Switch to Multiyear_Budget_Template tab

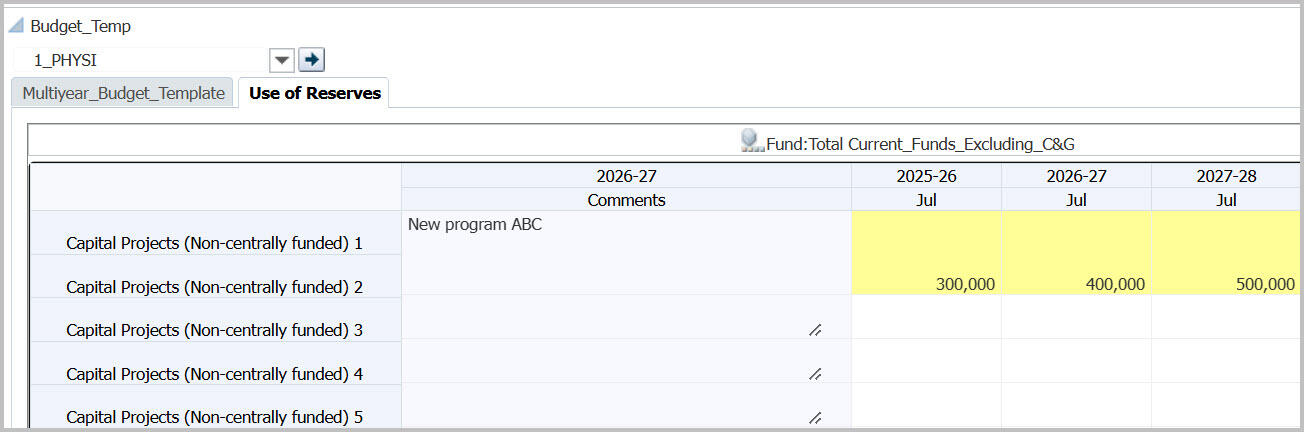point(124,93)
